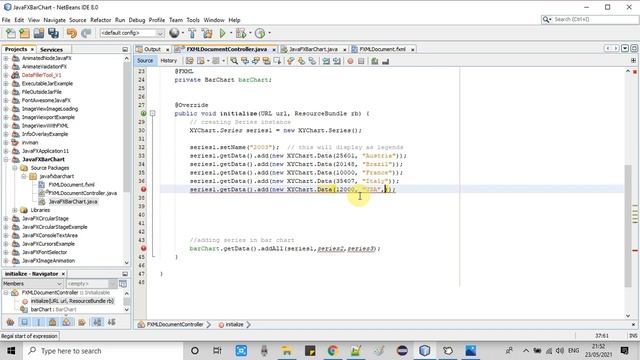Show the editor History view
Image resolution: width=640 pixels, height=360 pixels.
click(169, 61)
